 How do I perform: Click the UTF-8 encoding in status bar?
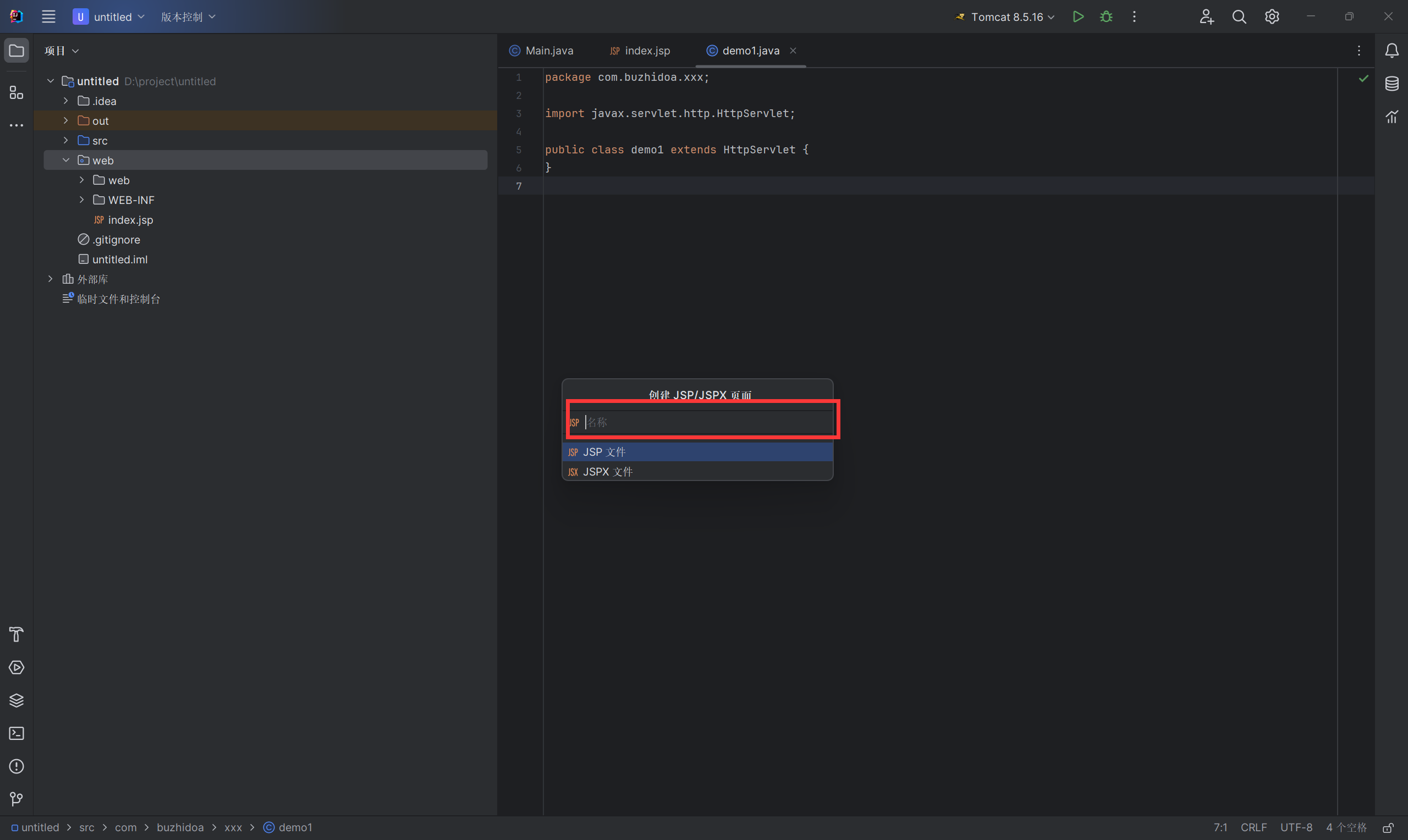(1296, 827)
